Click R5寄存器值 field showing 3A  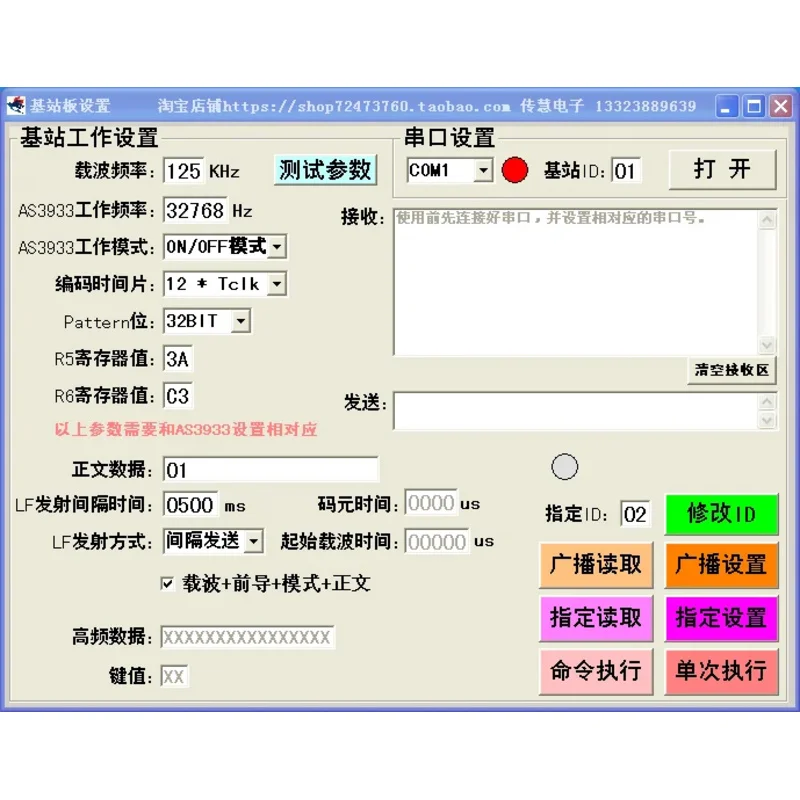[178, 359]
